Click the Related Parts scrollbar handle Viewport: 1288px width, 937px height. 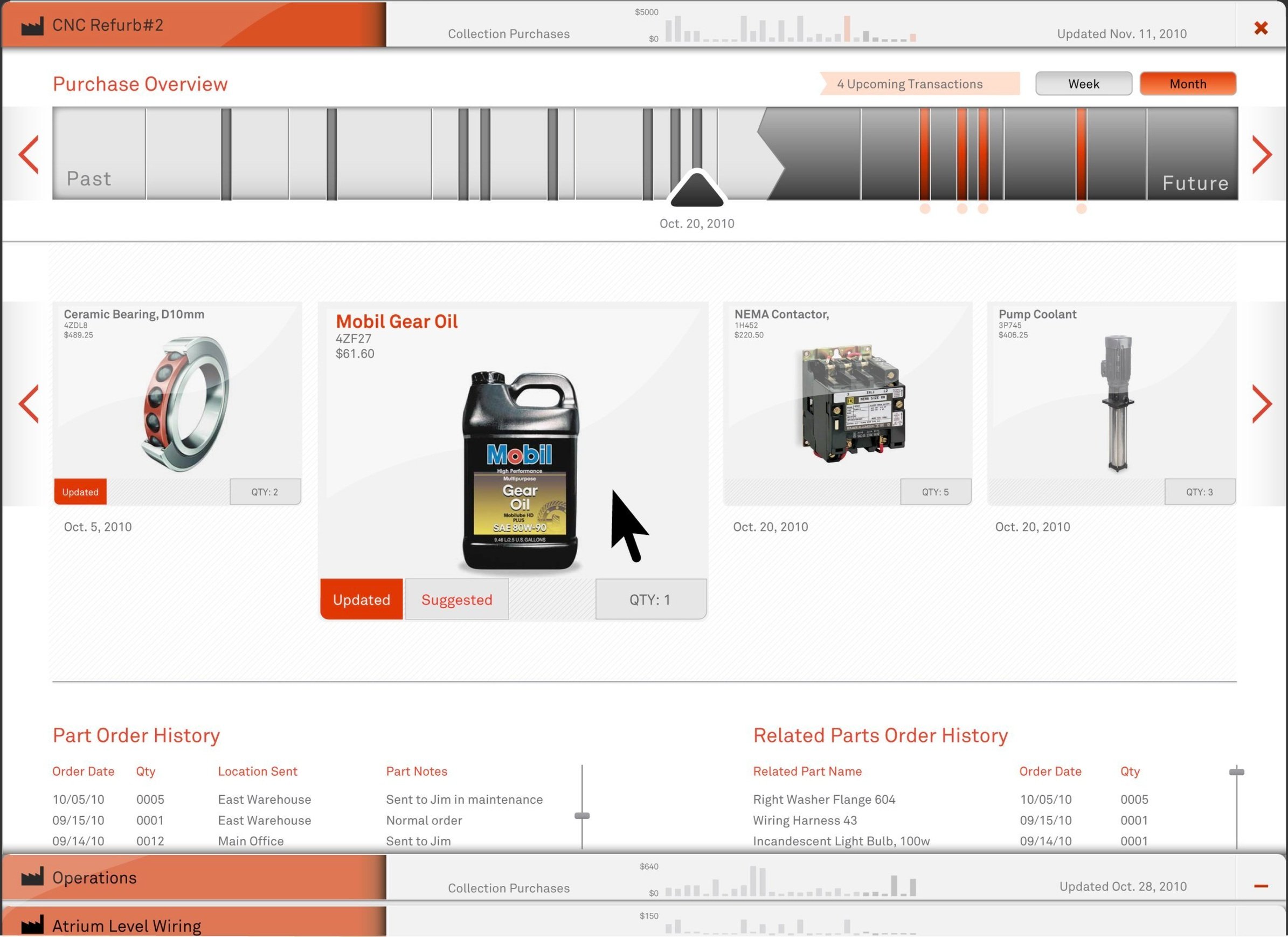(x=1236, y=771)
